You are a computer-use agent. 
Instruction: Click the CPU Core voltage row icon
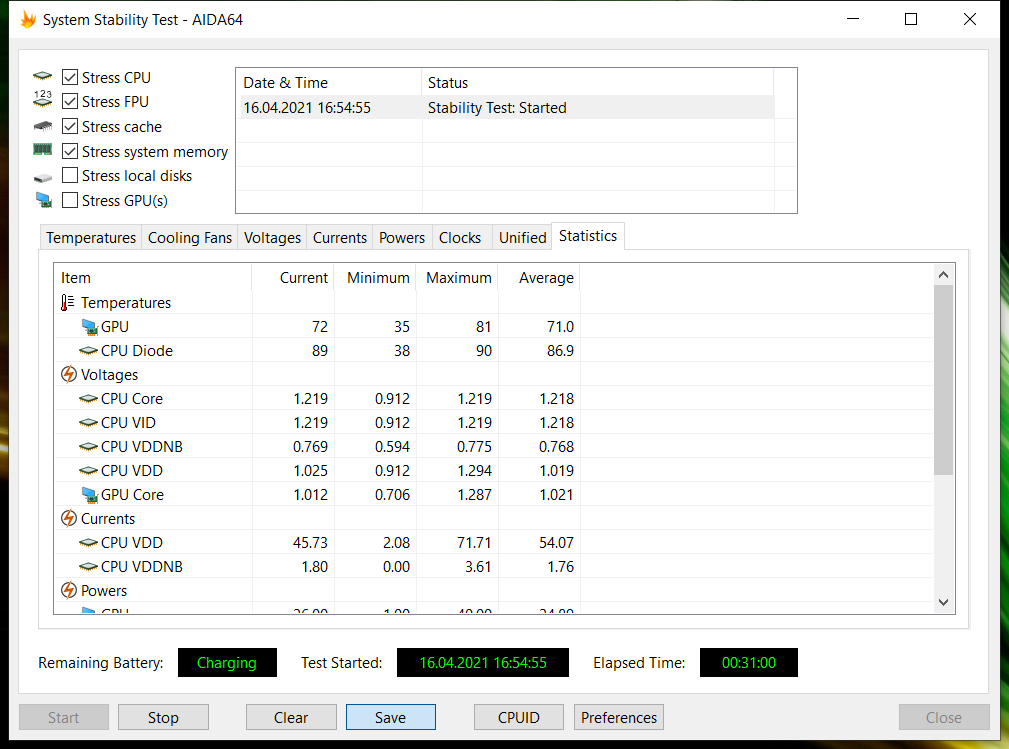click(x=88, y=399)
